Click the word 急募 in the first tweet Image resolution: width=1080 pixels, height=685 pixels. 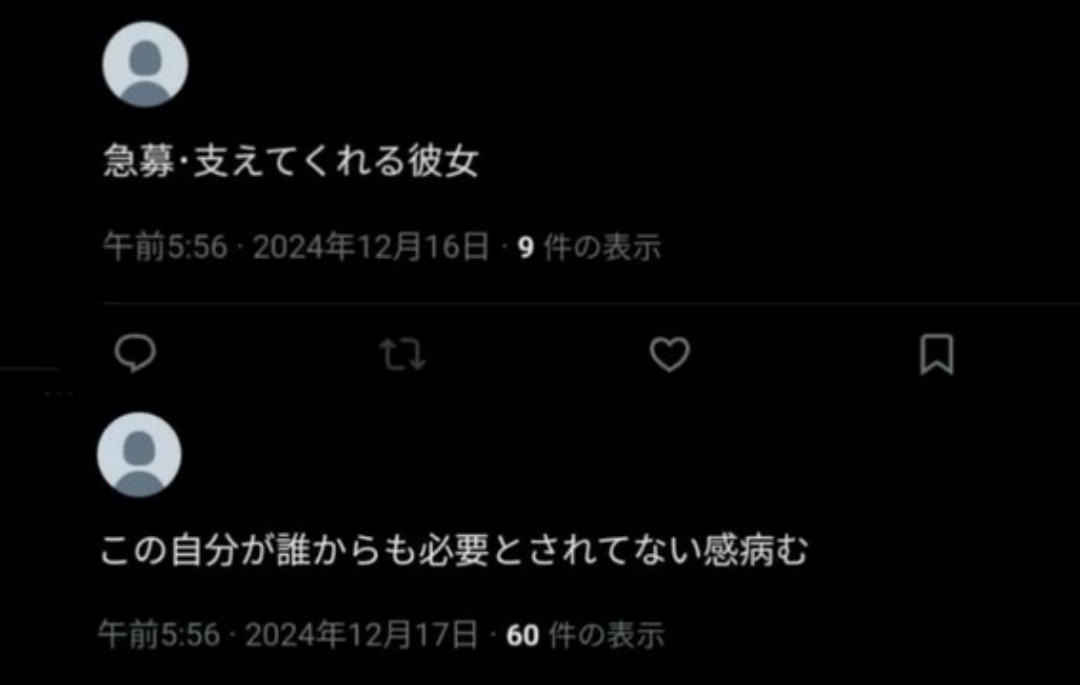(138, 162)
